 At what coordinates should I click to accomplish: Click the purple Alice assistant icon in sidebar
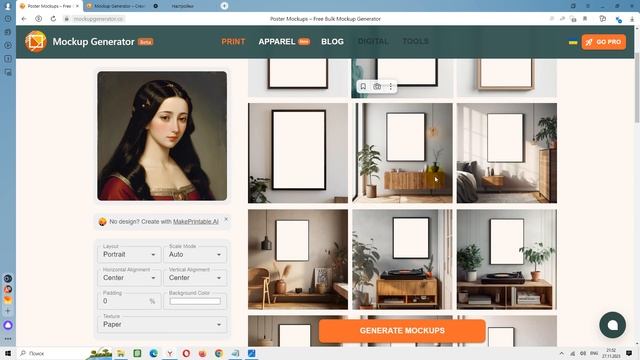8,325
